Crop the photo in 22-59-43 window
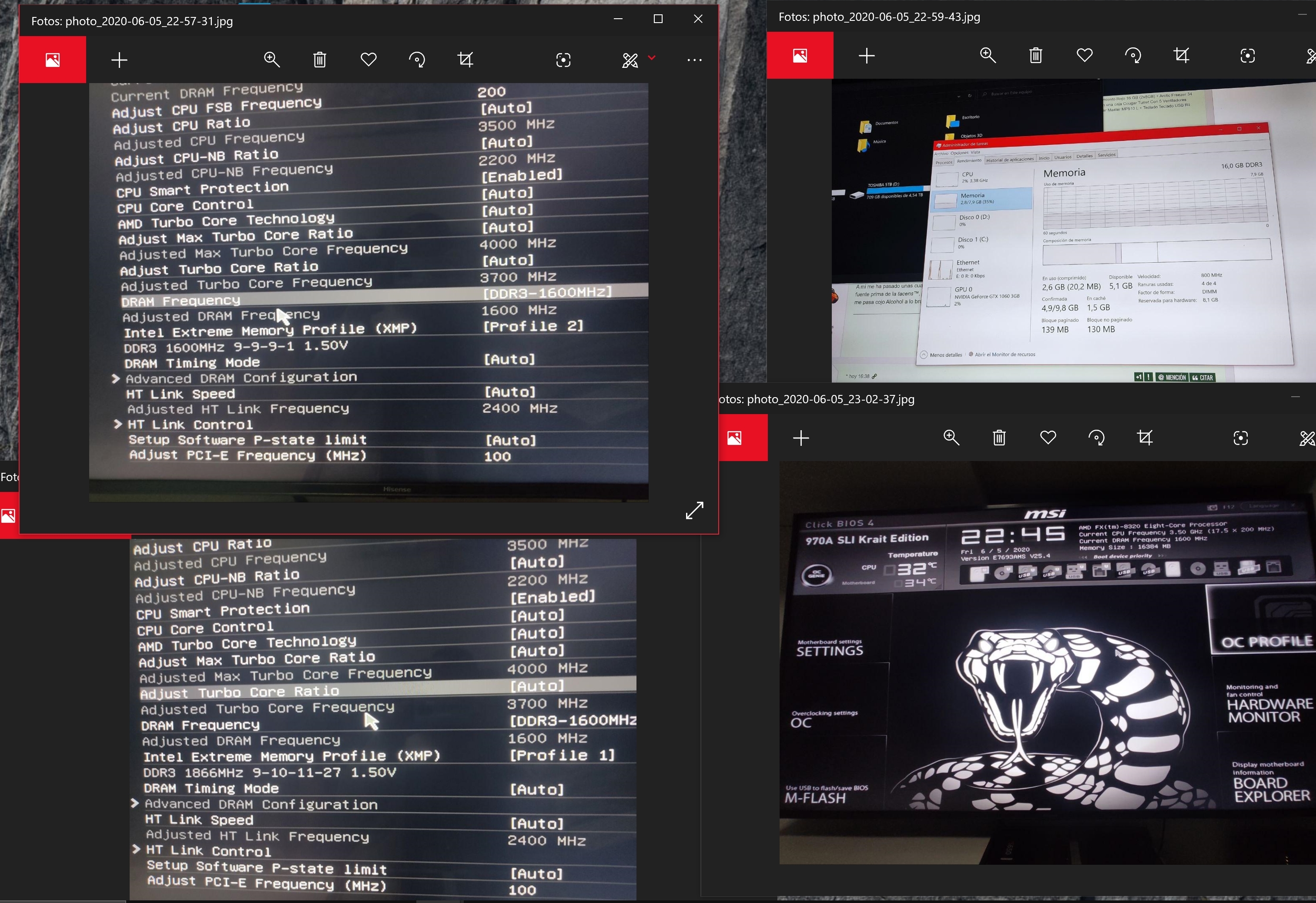 click(1182, 55)
